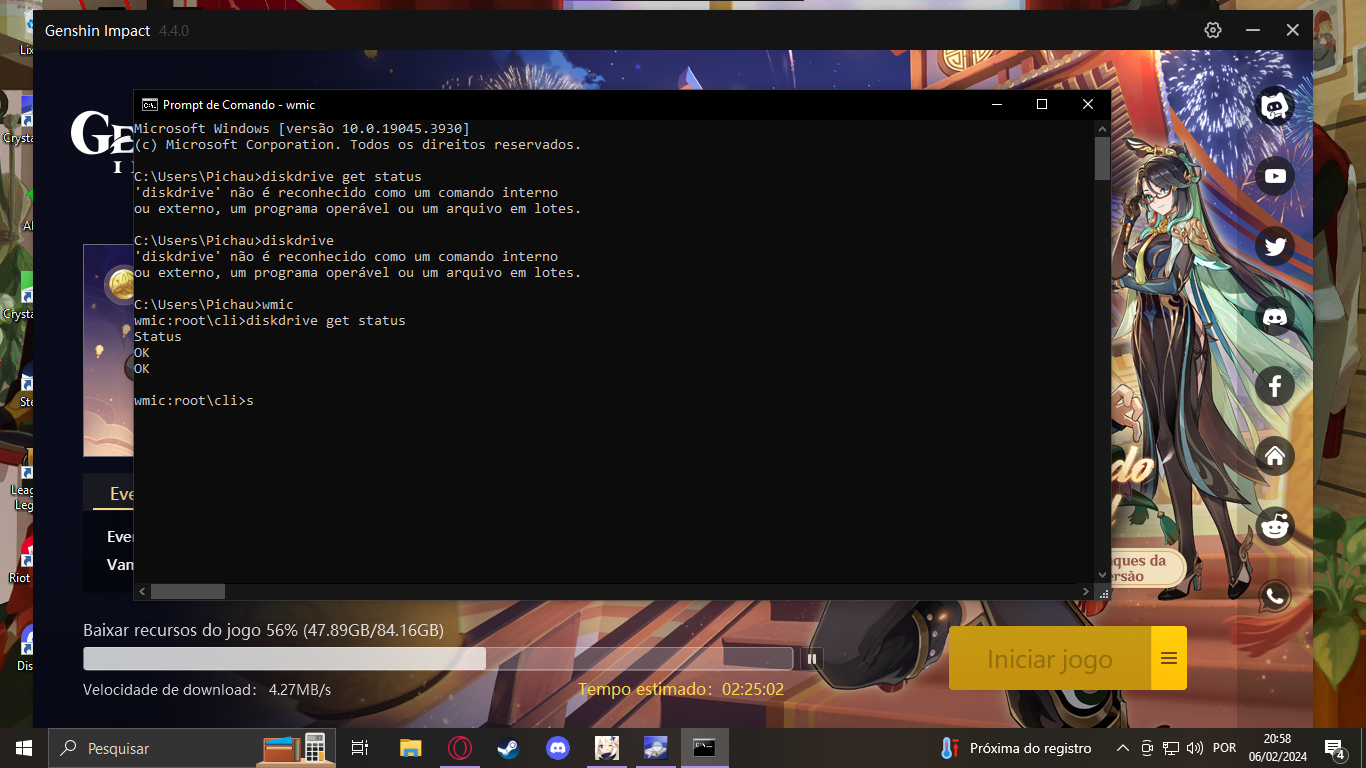Open the Command Prompt window icon menu
The height and width of the screenshot is (768, 1366).
[x=149, y=104]
